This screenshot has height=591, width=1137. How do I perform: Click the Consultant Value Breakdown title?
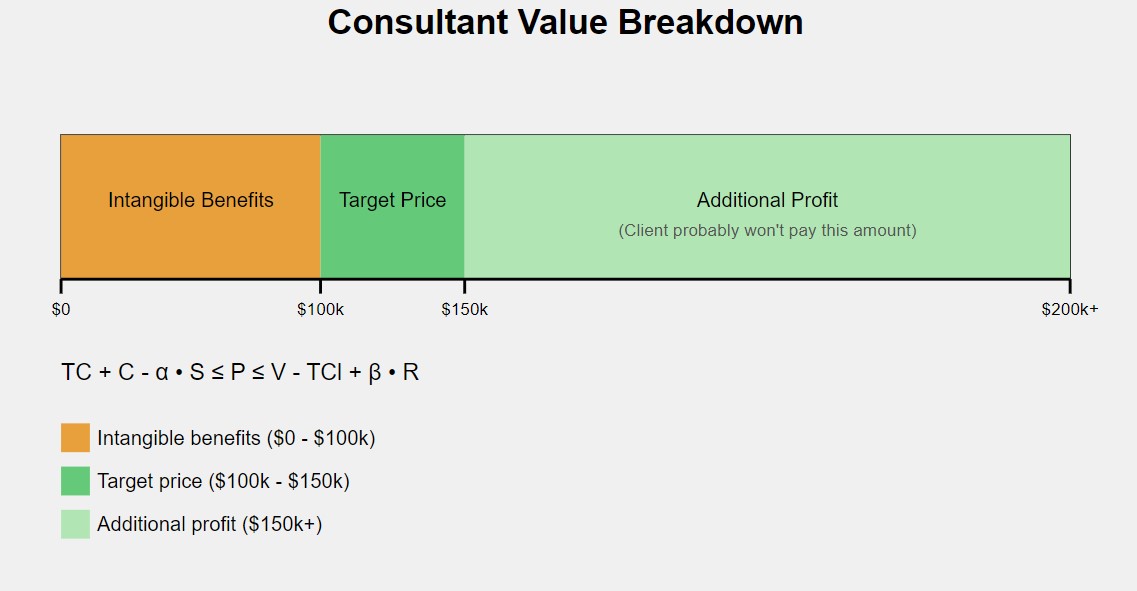565,22
